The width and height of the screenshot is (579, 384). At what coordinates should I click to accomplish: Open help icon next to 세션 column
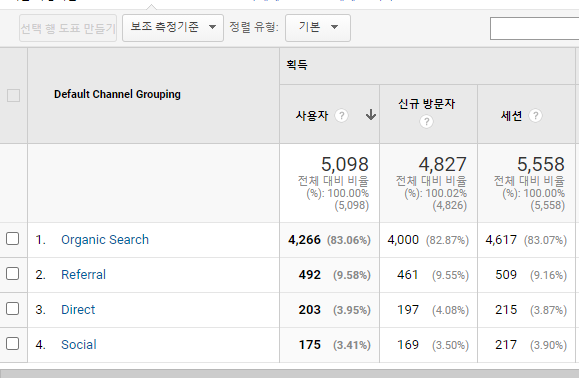535,116
